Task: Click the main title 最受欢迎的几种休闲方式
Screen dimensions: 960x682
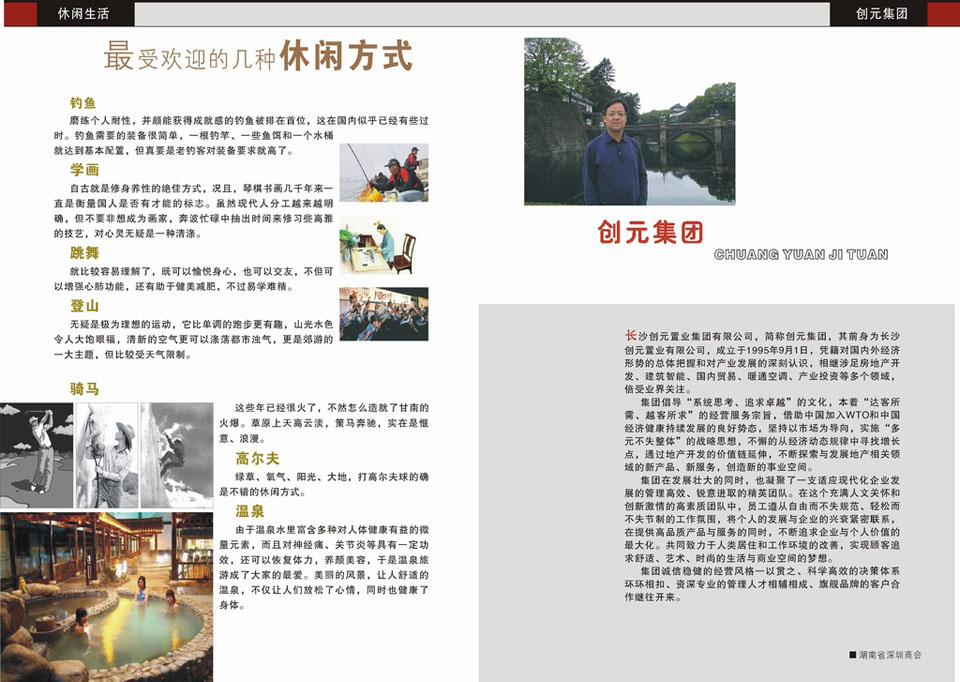Action: (258, 56)
